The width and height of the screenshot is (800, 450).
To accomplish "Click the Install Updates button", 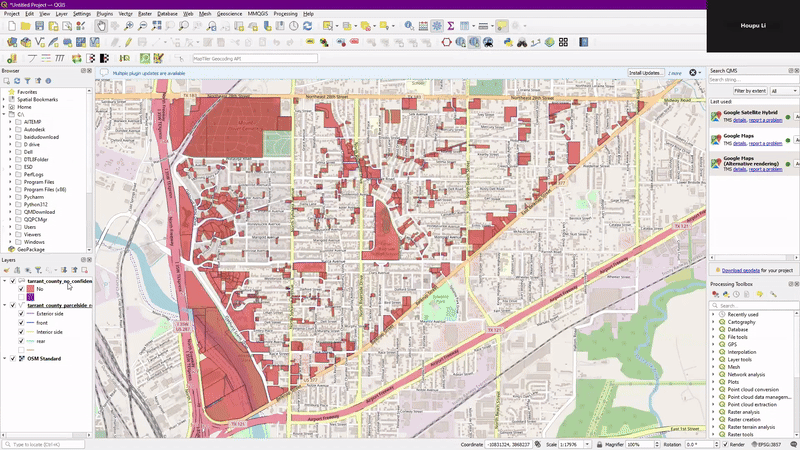I will 645,73.
